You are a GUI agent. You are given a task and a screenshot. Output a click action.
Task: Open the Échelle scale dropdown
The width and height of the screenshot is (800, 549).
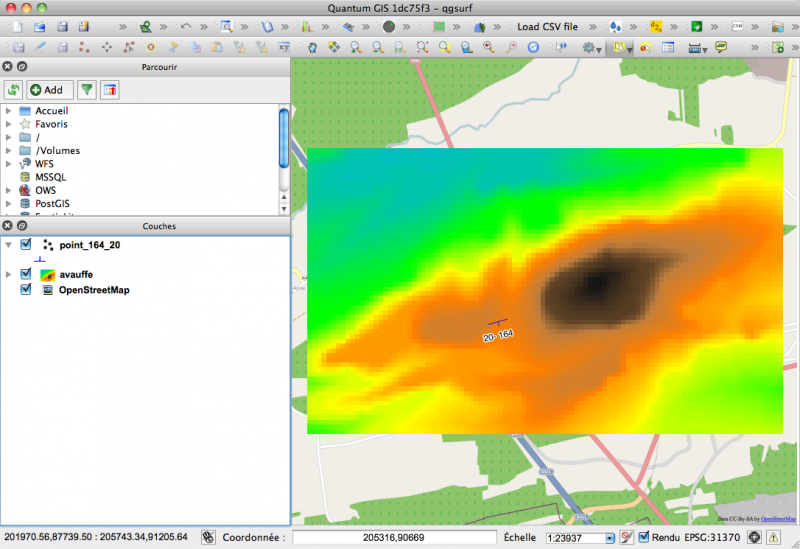click(608, 538)
